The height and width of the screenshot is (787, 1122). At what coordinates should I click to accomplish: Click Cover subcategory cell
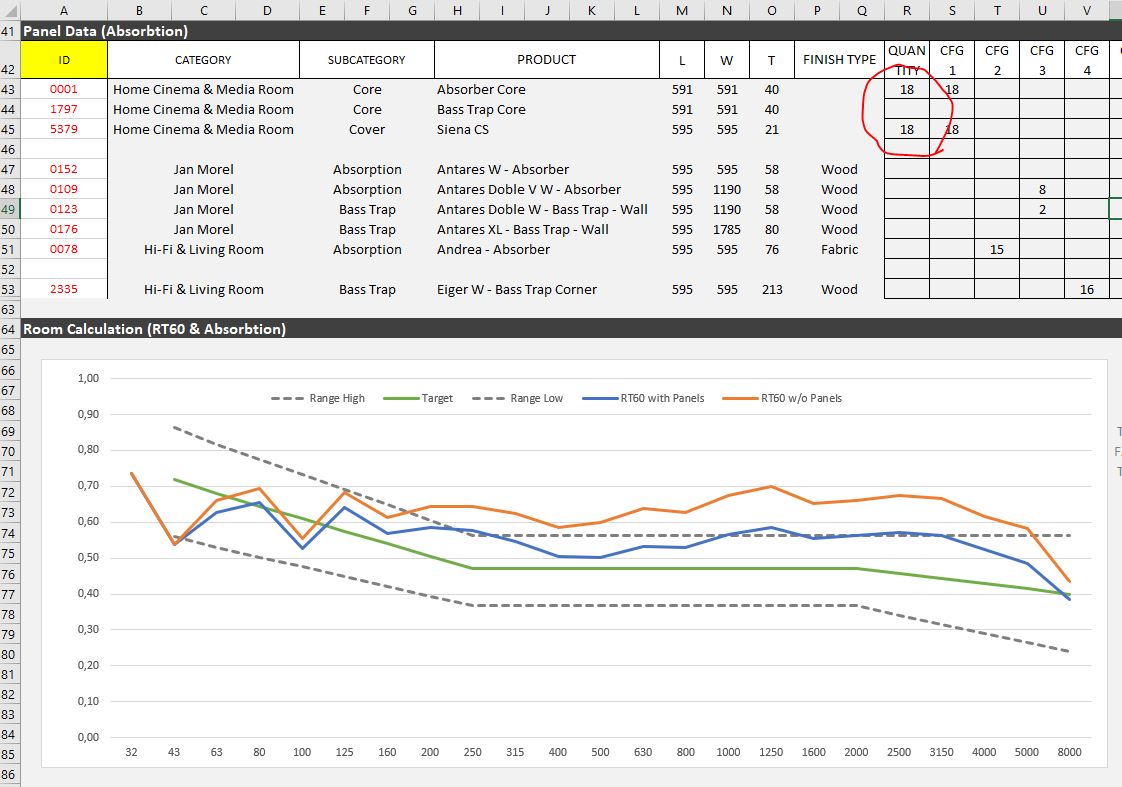coord(366,129)
